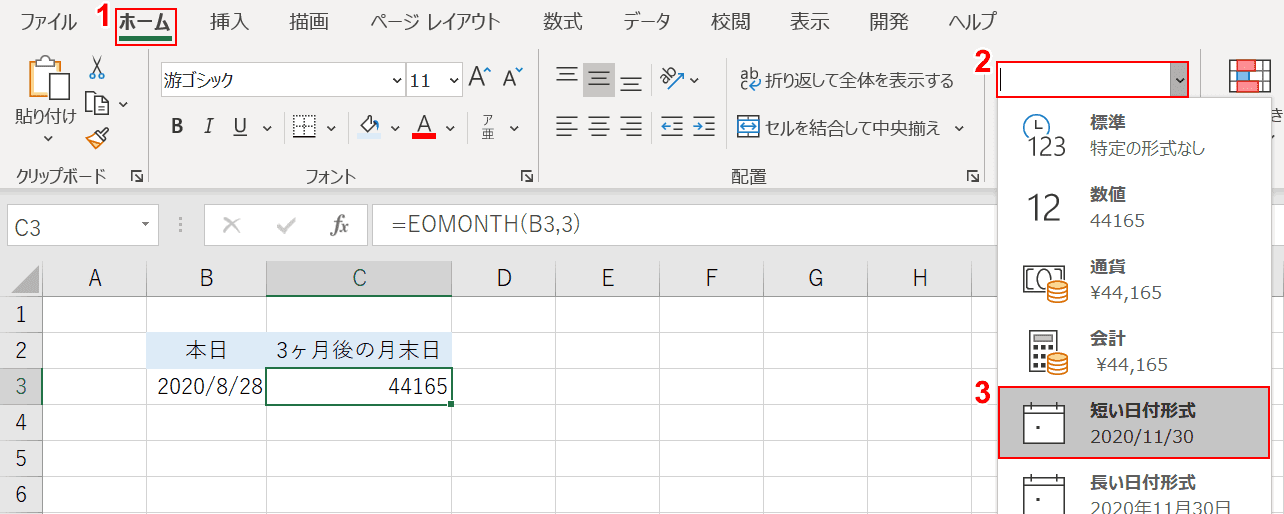Open font group dialog launcher
This screenshot has height=514, width=1284.
pyautogui.click(x=527, y=177)
